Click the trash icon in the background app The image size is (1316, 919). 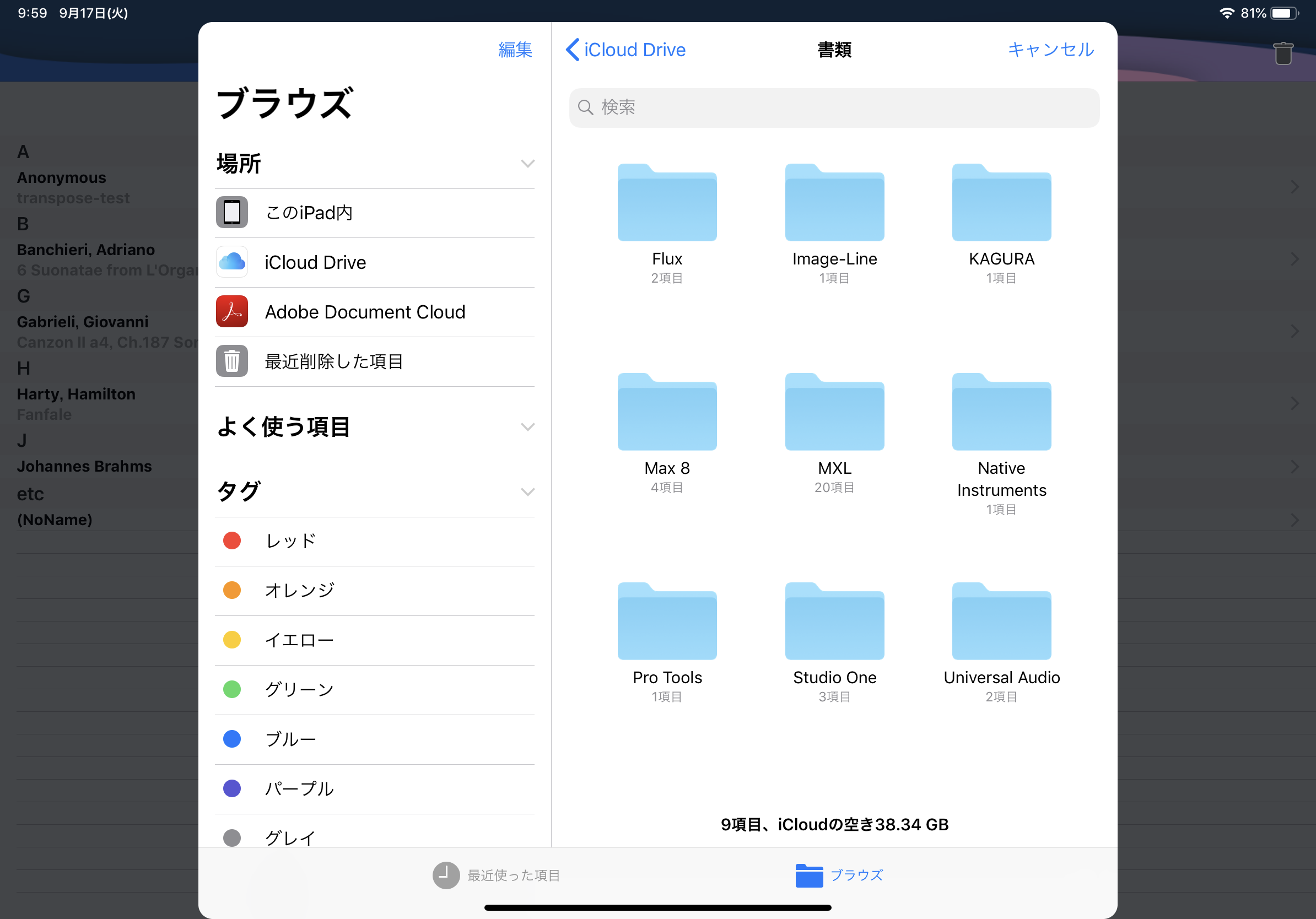(x=1283, y=53)
